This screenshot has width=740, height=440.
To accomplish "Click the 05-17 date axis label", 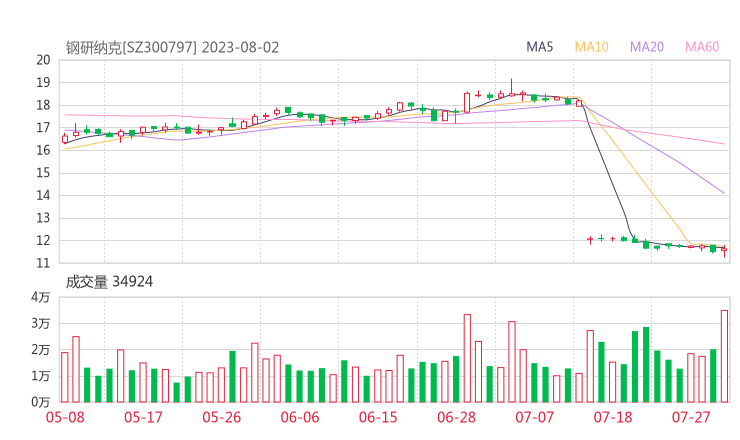I will 143,417.
